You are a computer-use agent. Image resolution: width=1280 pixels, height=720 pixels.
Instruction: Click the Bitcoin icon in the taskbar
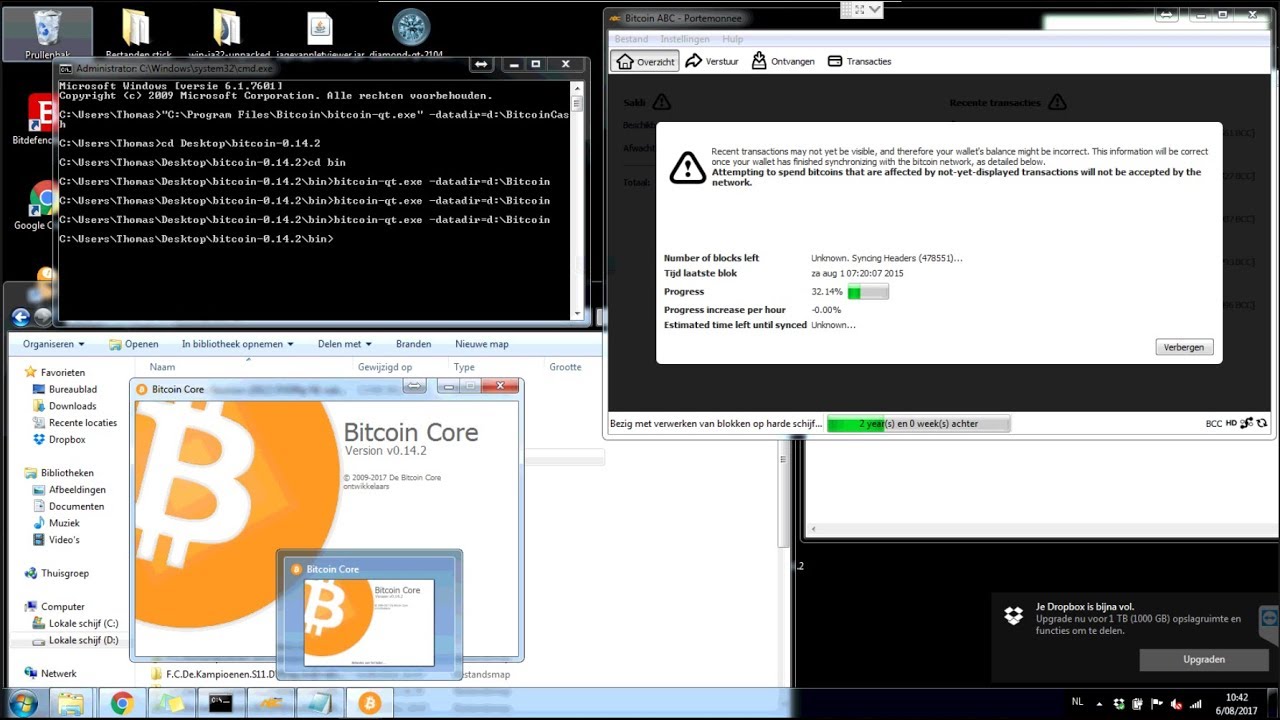[369, 703]
